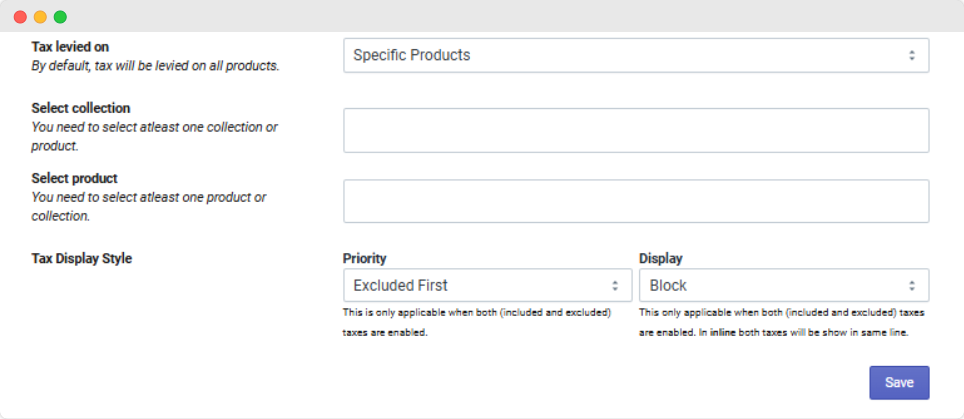Click the Priority help text below dropdown
Image resolution: width=964 pixels, height=419 pixels.
(476, 322)
